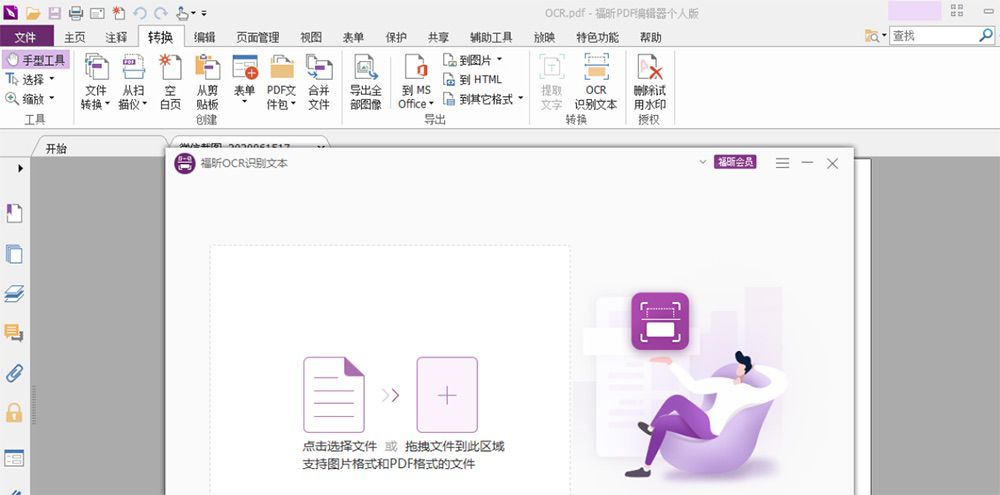
Task: Click the Save disk icon in quick access
Action: pyautogui.click(x=55, y=12)
